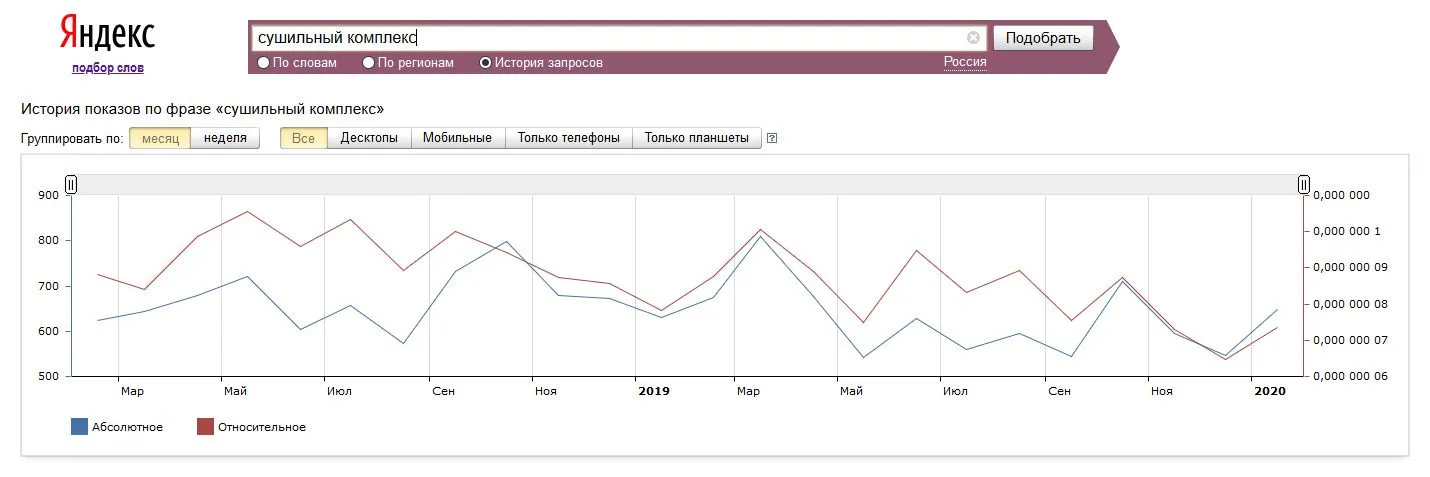Clear the search field with the X icon
The width and height of the screenshot is (1430, 477).
coord(973,38)
